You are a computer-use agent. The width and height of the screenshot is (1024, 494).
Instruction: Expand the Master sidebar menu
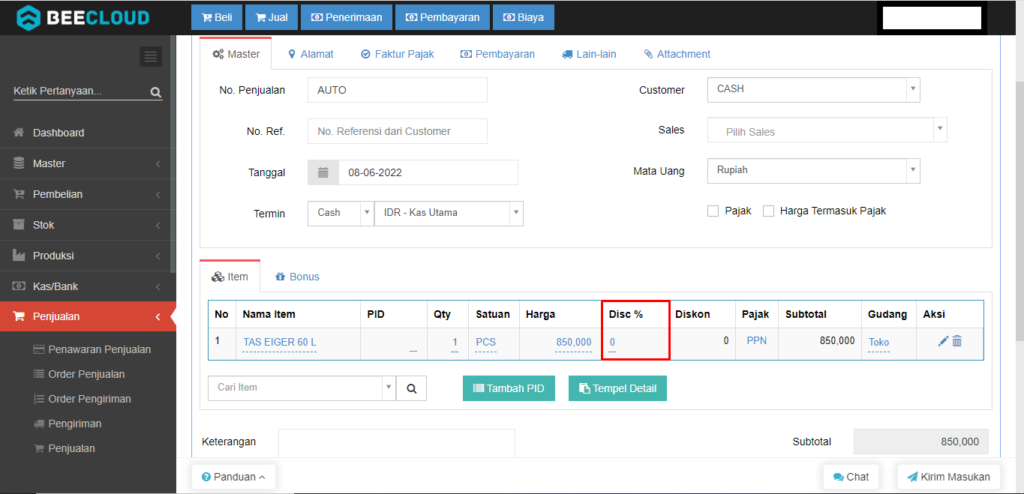88,163
